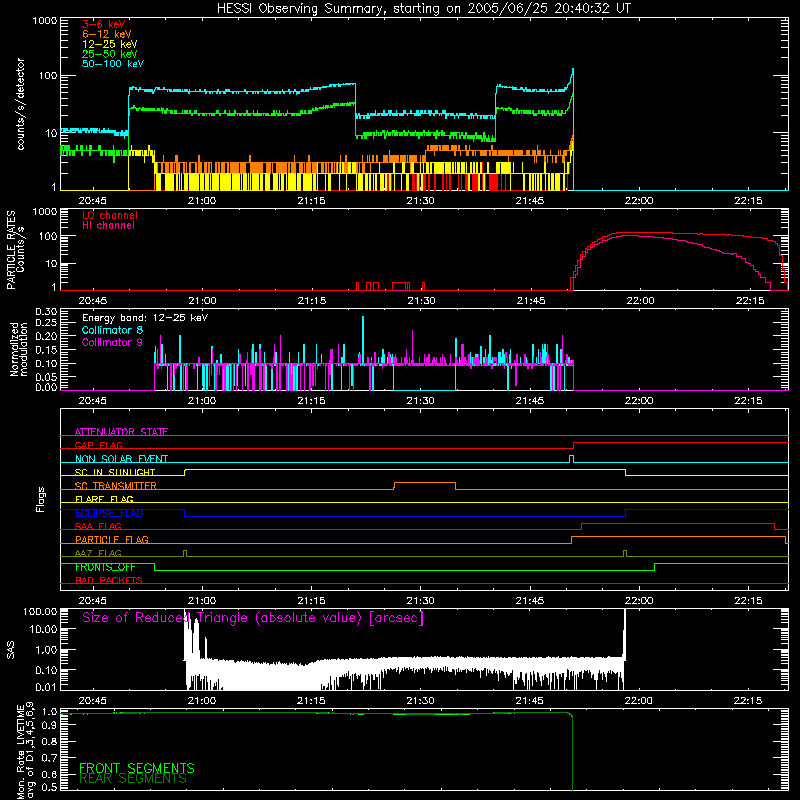Select the cyan 50-100 keV legend entry

(113, 64)
